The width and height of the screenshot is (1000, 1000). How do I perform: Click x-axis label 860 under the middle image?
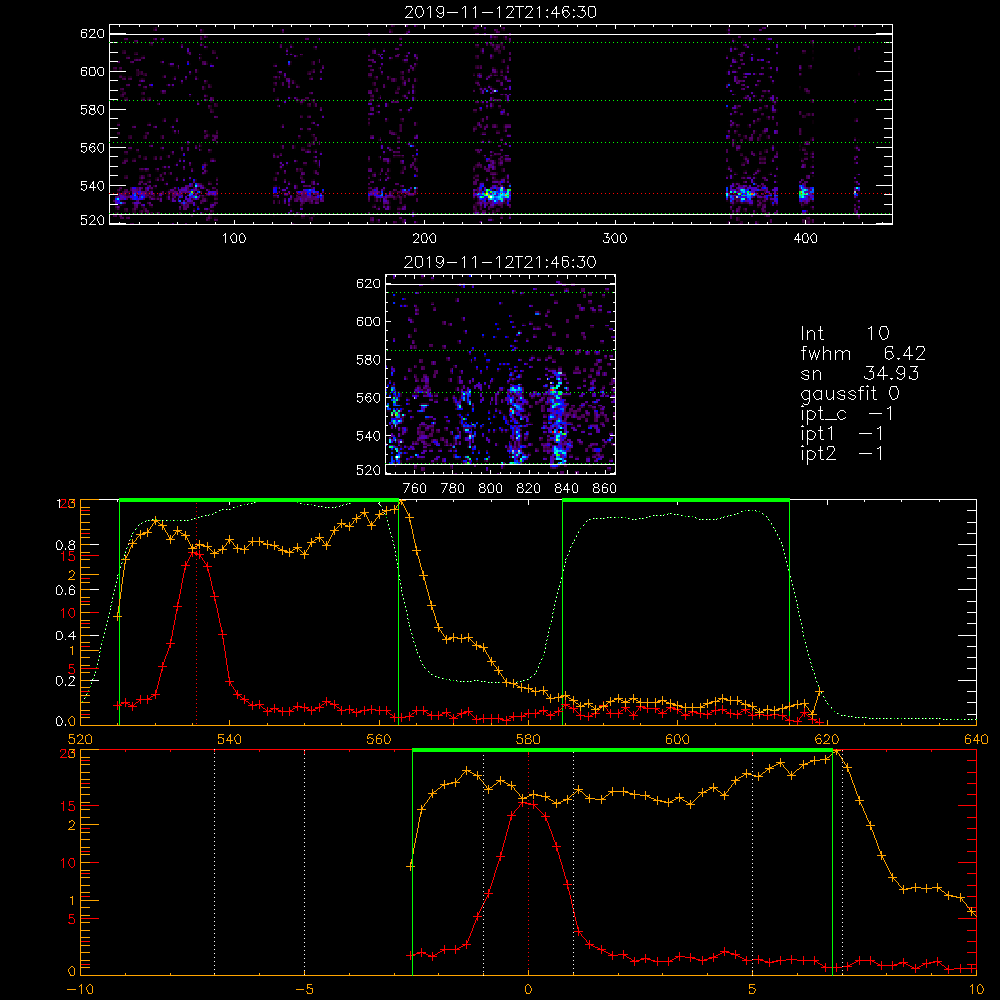(604, 489)
